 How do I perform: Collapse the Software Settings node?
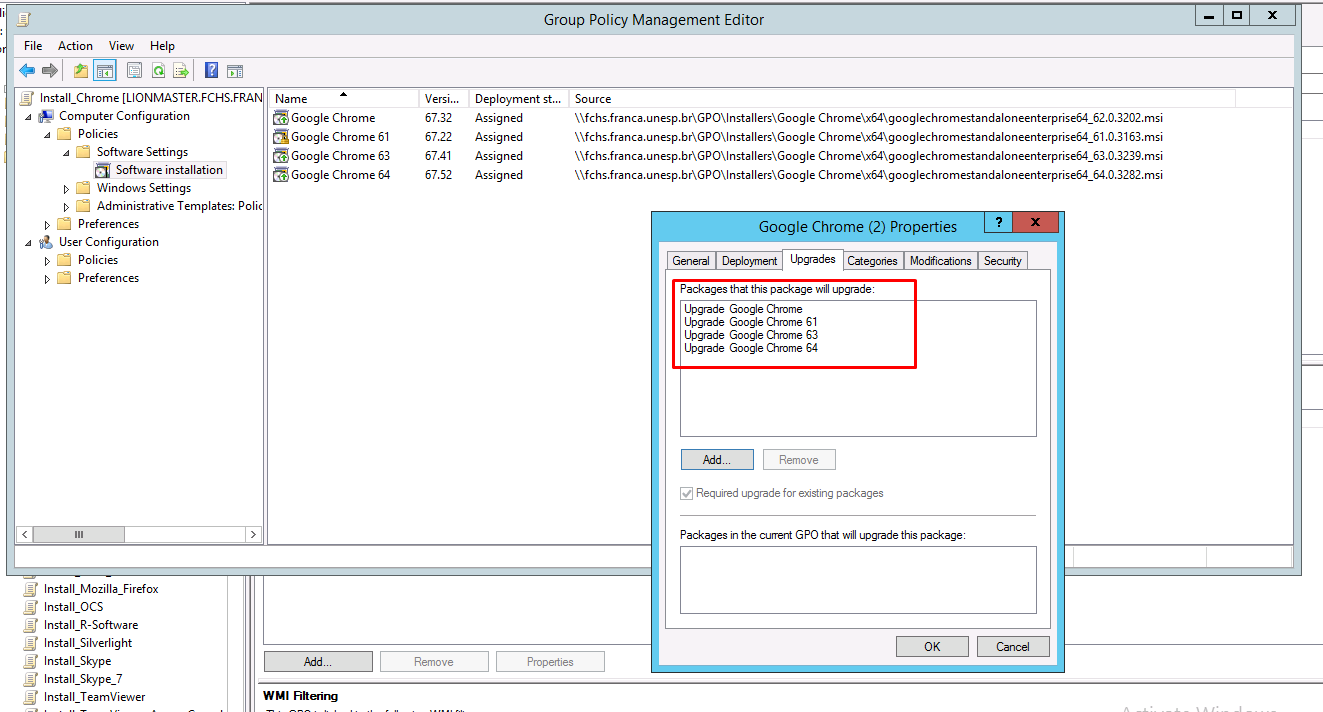[67, 153]
